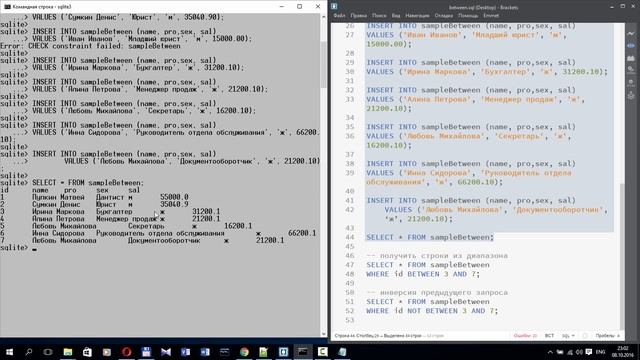The image size is (640, 360).
Task: Open the Поиск menu in Brackets
Action: pyautogui.click(x=379, y=16)
